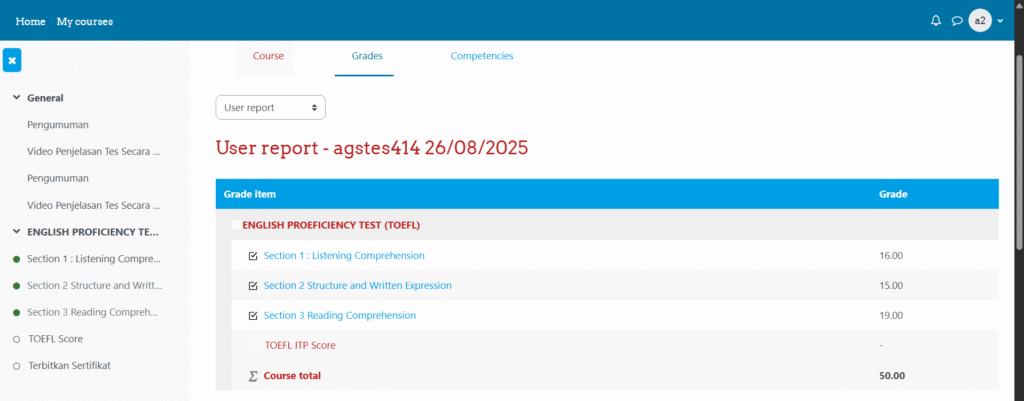Viewport: 1024px width, 401px height.
Task: Click completion circle beside Terbitkan Sertifikat
Action: pyautogui.click(x=16, y=366)
